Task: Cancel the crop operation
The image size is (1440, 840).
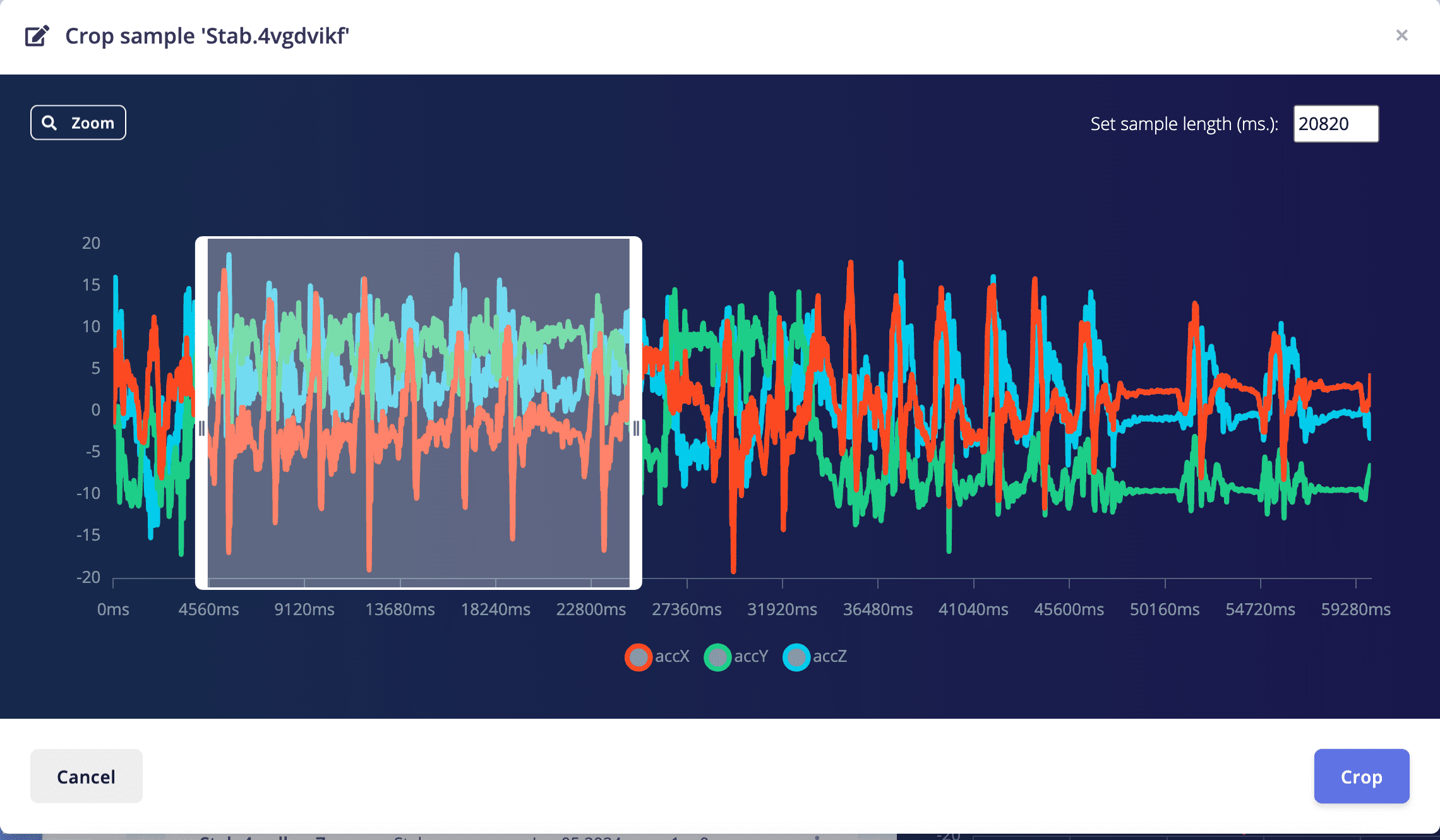Action: pyautogui.click(x=87, y=776)
